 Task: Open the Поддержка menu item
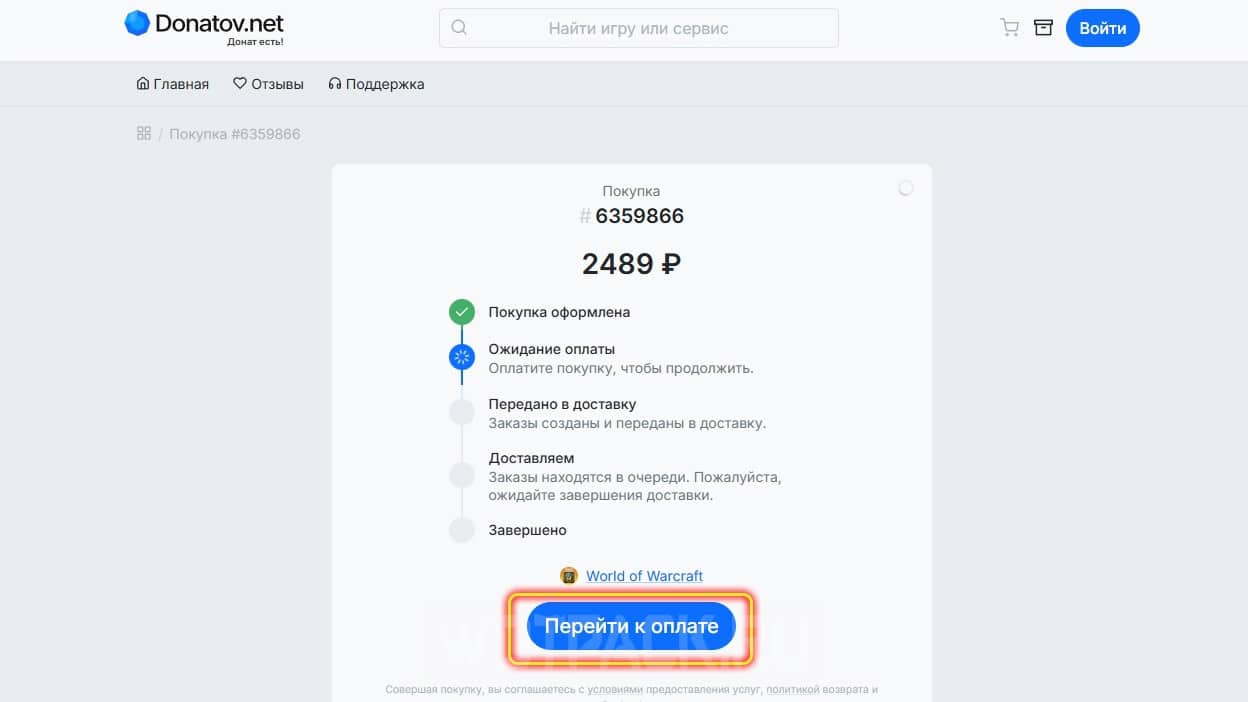[x=376, y=84]
